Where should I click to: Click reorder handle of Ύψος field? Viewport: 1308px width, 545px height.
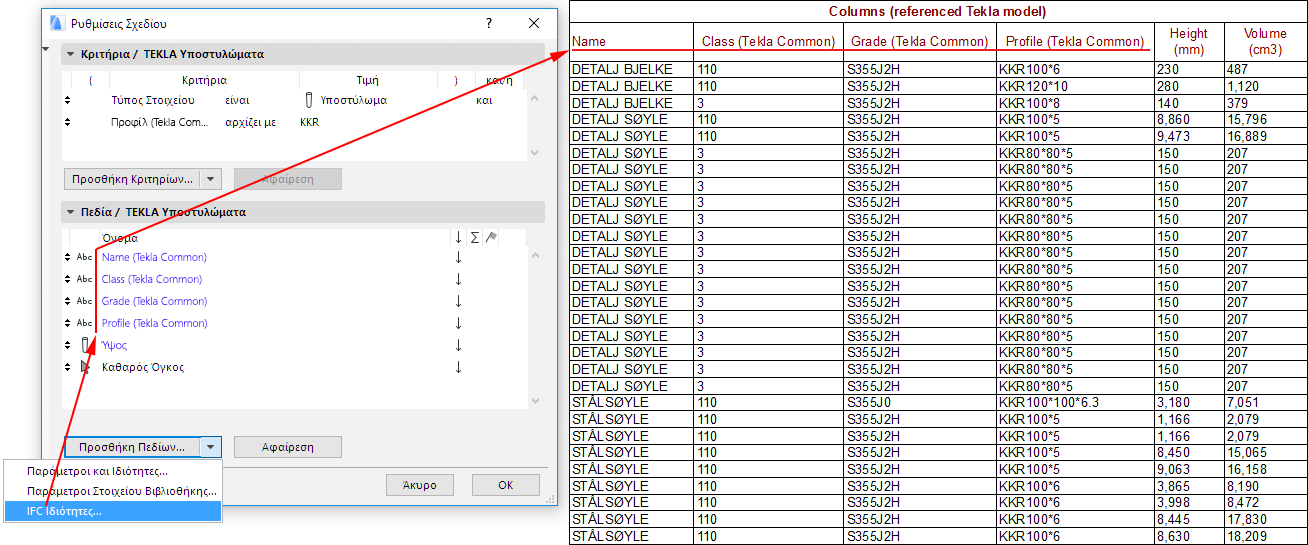coord(67,345)
